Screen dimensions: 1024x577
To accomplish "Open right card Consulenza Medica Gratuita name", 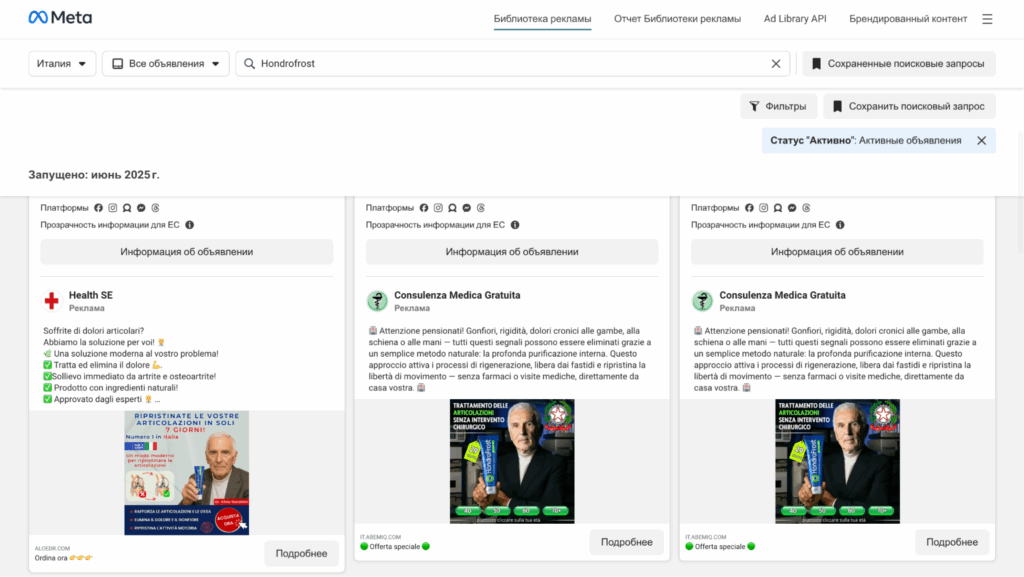I will click(x=782, y=295).
